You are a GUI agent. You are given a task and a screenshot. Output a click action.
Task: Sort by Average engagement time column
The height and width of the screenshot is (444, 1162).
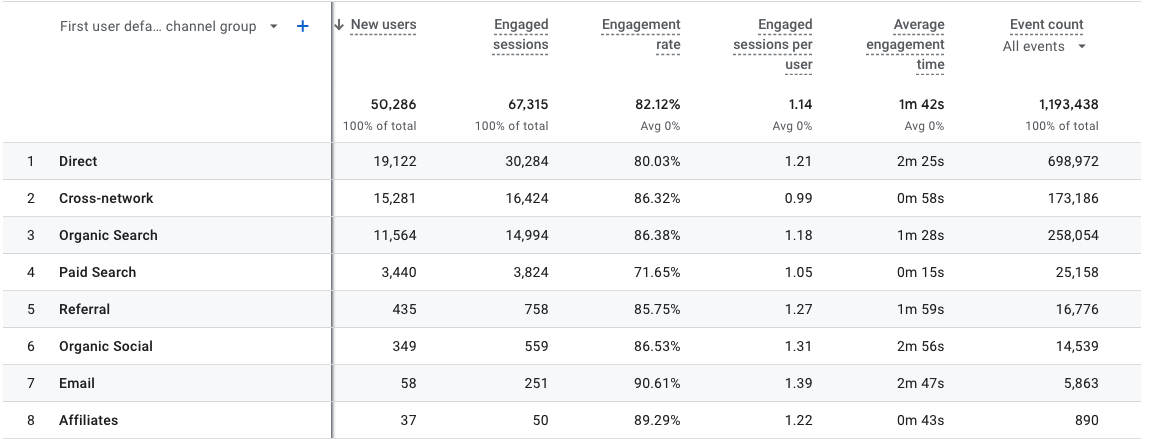(x=905, y=44)
